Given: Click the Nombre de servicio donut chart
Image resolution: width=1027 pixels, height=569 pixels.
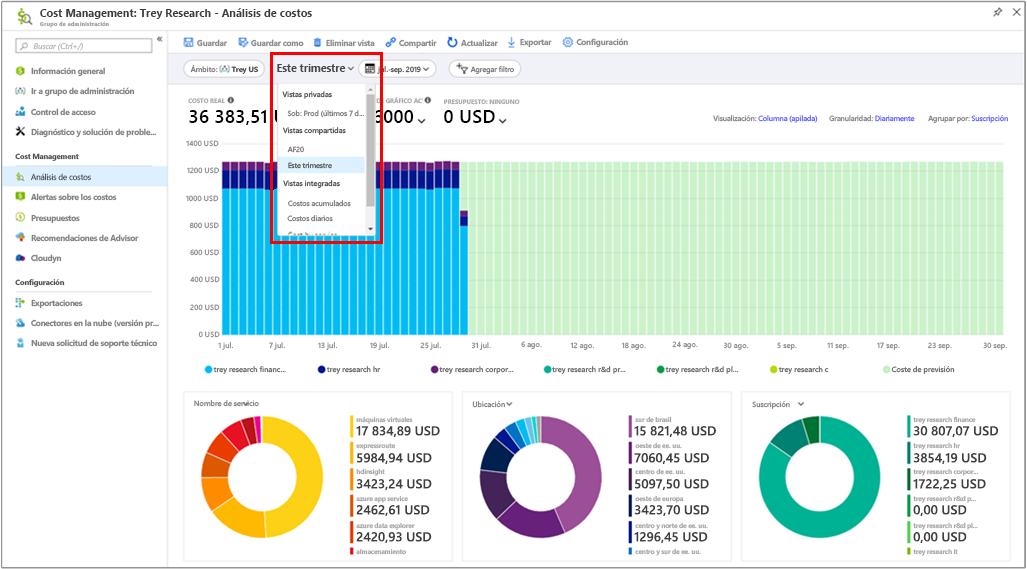Looking at the screenshot, I should pos(262,477).
